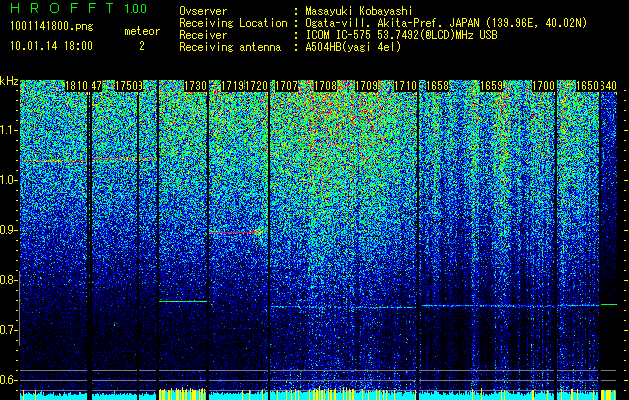Screen dimensions: 629x400
Task: Click the 'Receiver' field label
Action: [x=203, y=35]
